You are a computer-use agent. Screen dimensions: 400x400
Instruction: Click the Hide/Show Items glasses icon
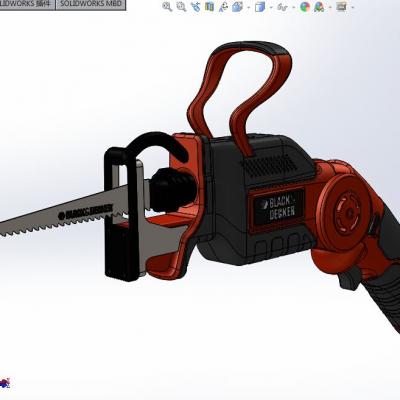(282, 7)
